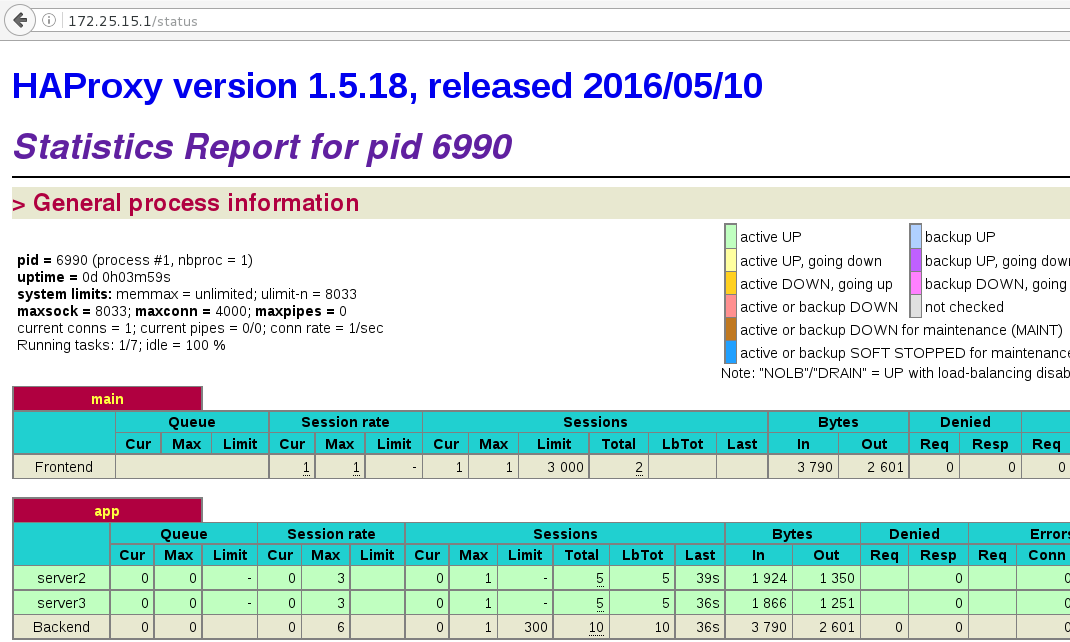Select server2 Bytes In value 1 924

[x=769, y=579]
